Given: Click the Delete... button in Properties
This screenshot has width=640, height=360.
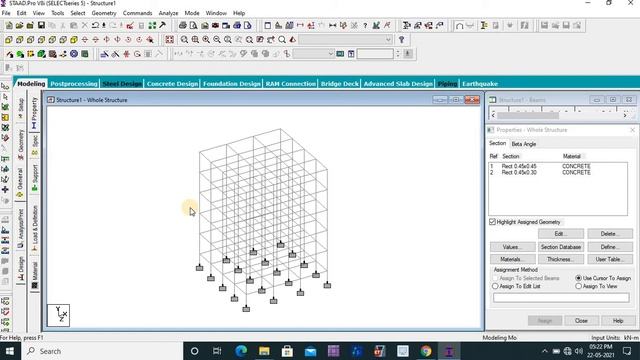Looking at the screenshot, I should tap(610, 234).
